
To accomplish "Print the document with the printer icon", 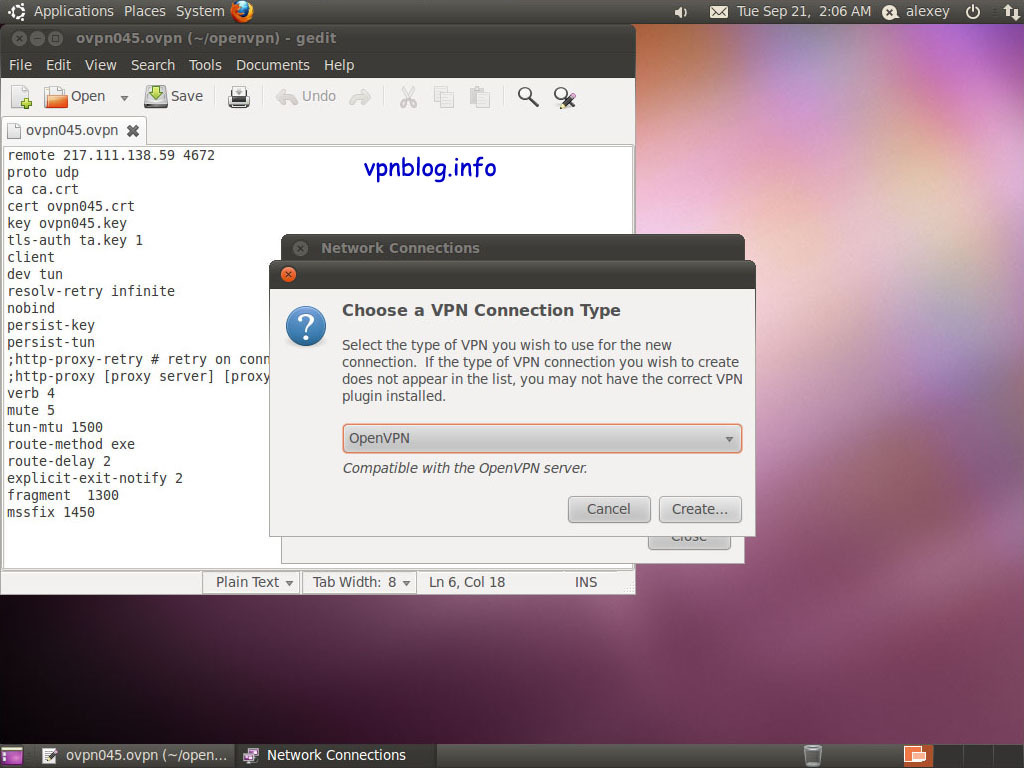I will [x=239, y=97].
